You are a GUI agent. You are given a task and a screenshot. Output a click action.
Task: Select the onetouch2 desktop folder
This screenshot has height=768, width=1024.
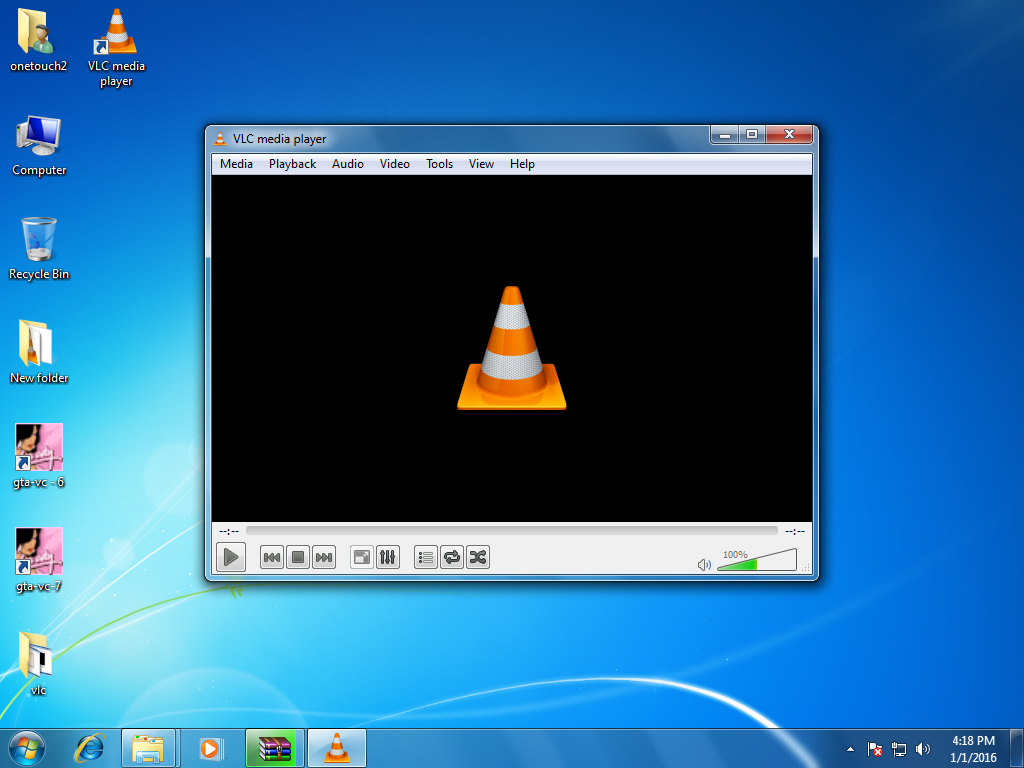[39, 39]
